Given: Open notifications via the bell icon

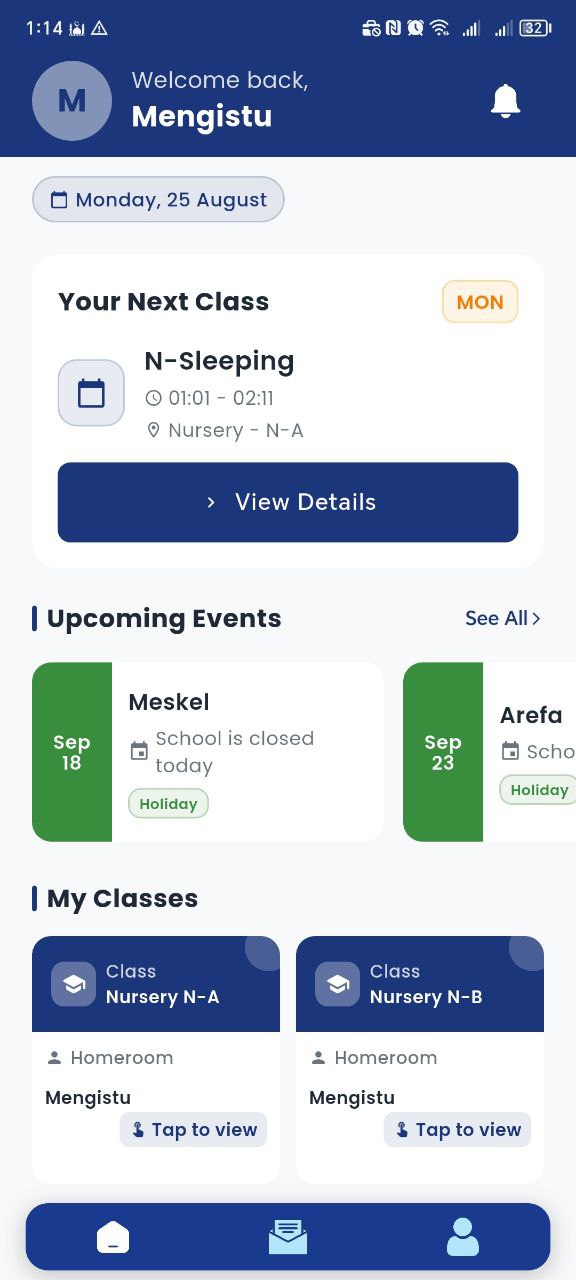Looking at the screenshot, I should tap(505, 101).
